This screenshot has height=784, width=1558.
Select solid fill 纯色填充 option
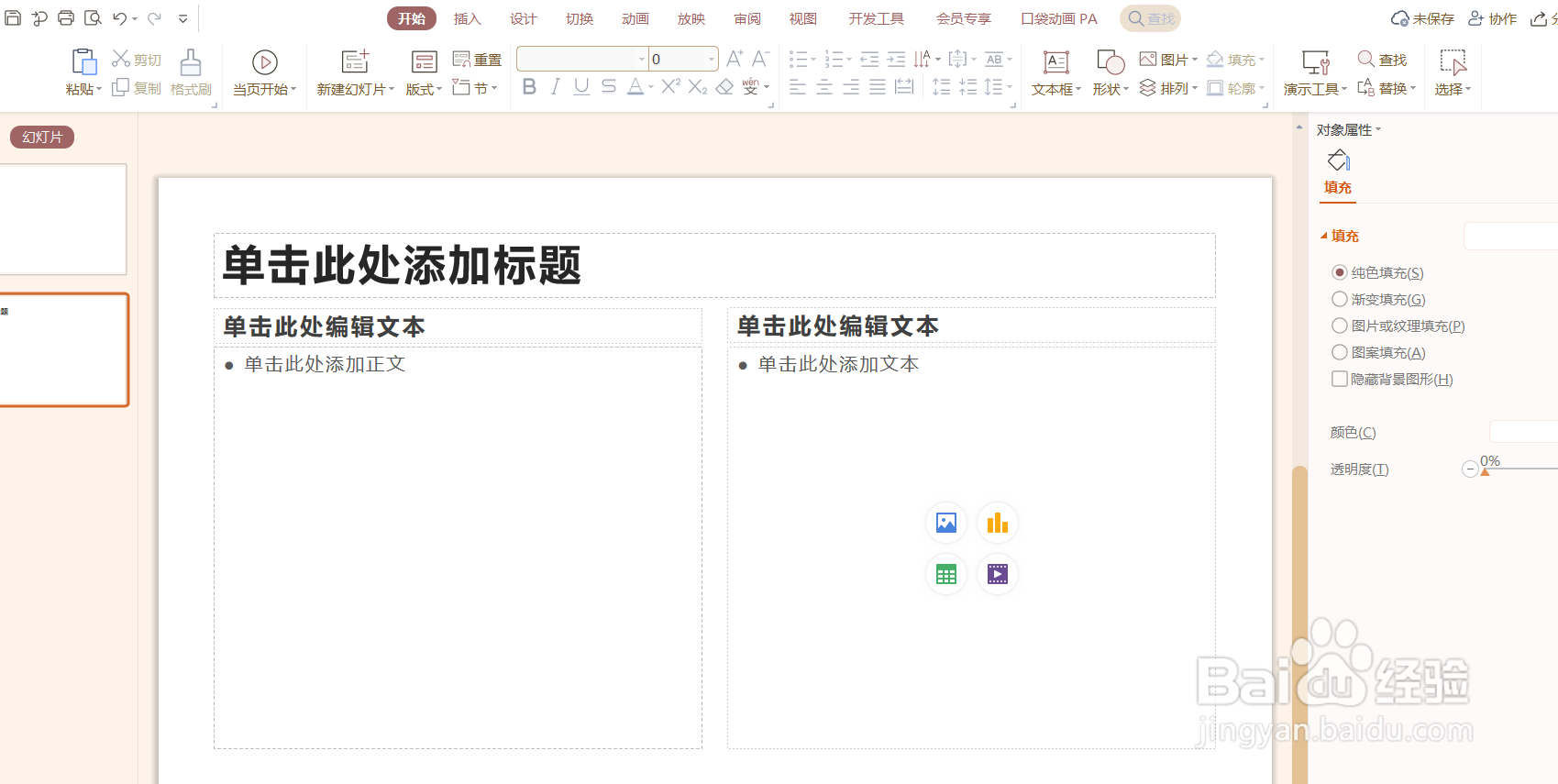tap(1377, 272)
